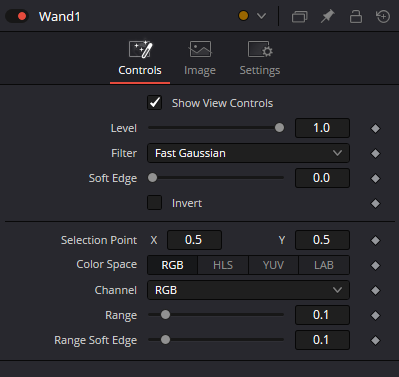The width and height of the screenshot is (399, 377).
Task: Click the Level label
Action: pos(124,128)
